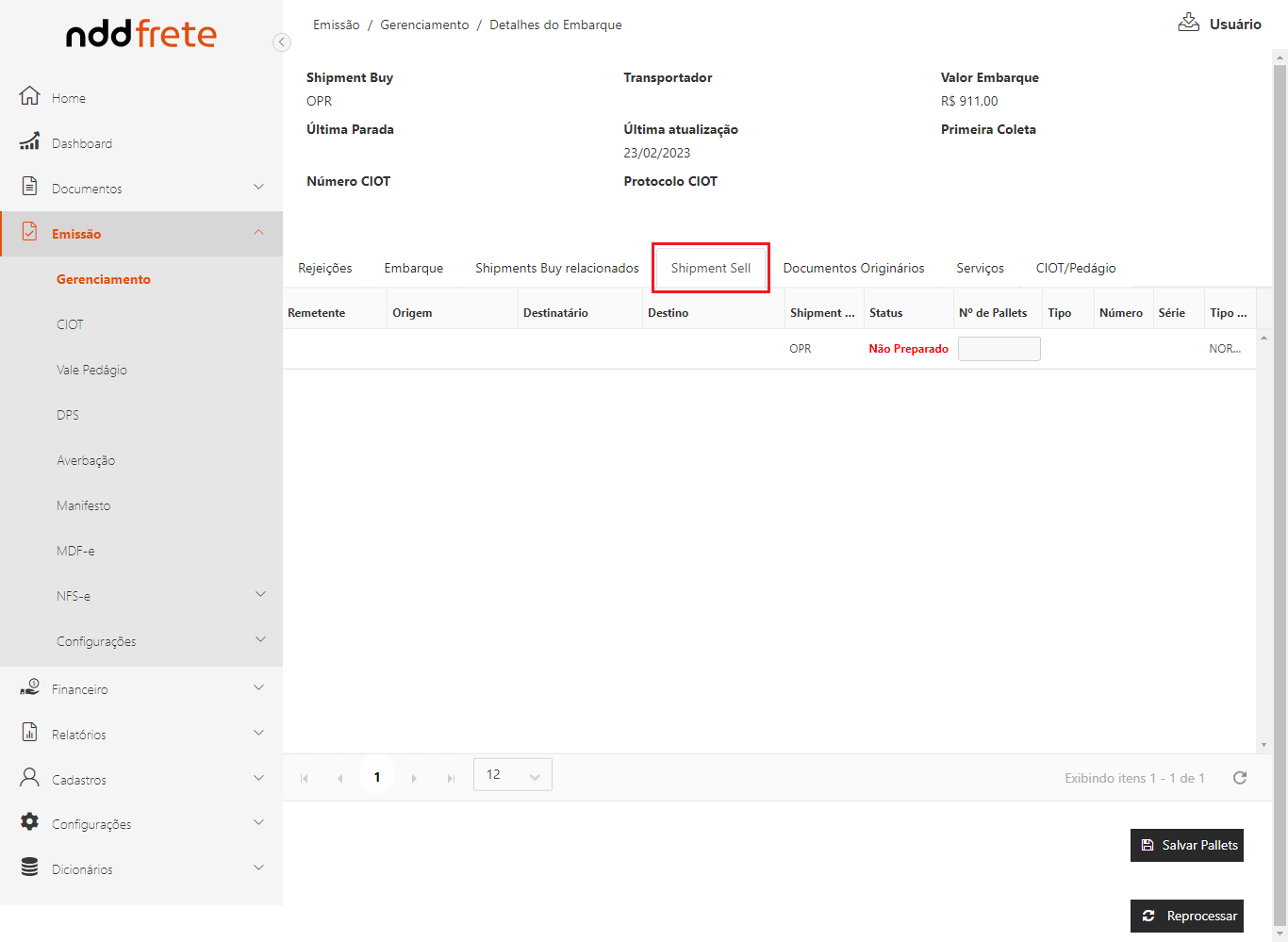Viewport: 1288px width, 942px height.
Task: Click the Financeiro hand-coin icon
Action: [30, 688]
